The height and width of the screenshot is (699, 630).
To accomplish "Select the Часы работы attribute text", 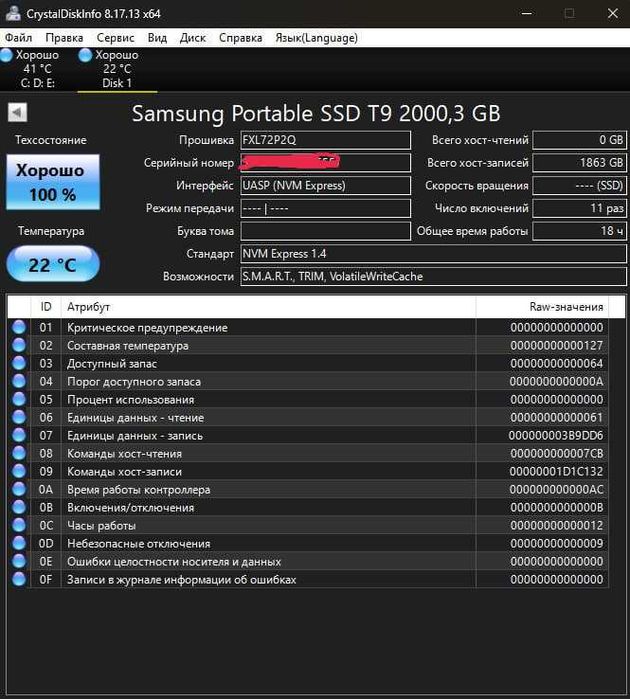I will 101,526.
